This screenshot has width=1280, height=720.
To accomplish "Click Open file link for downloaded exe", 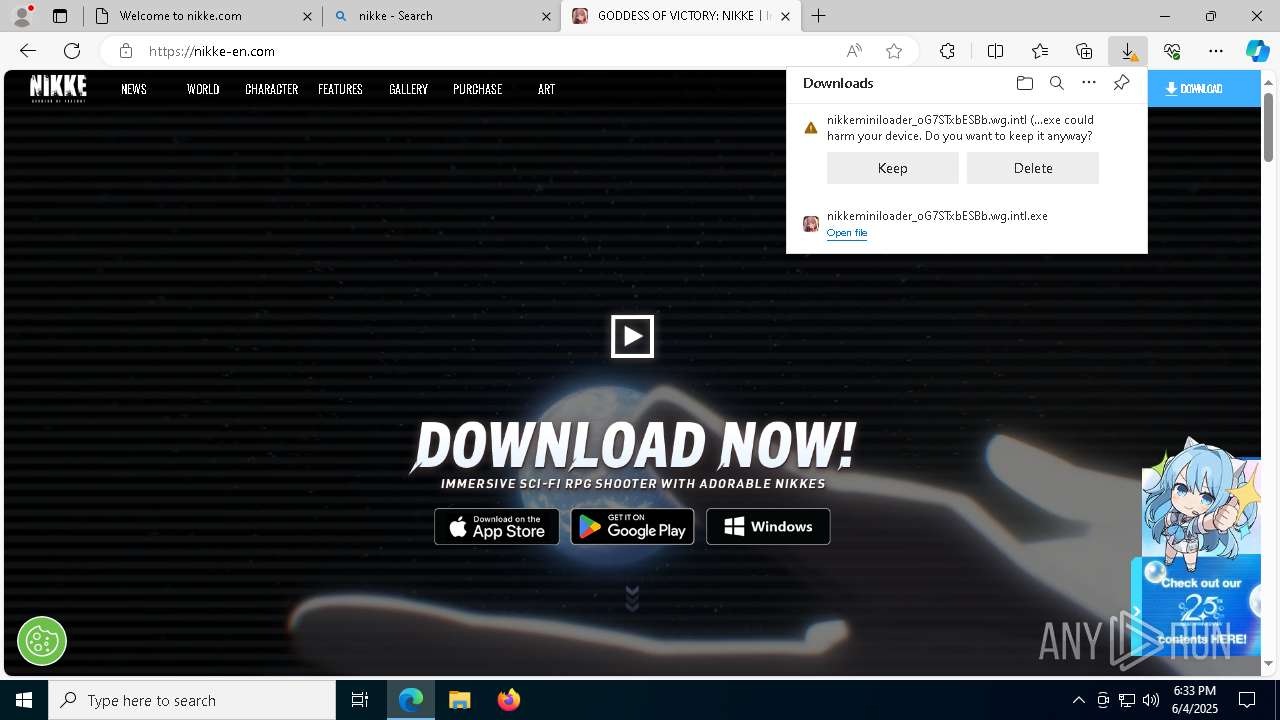I will click(x=847, y=233).
